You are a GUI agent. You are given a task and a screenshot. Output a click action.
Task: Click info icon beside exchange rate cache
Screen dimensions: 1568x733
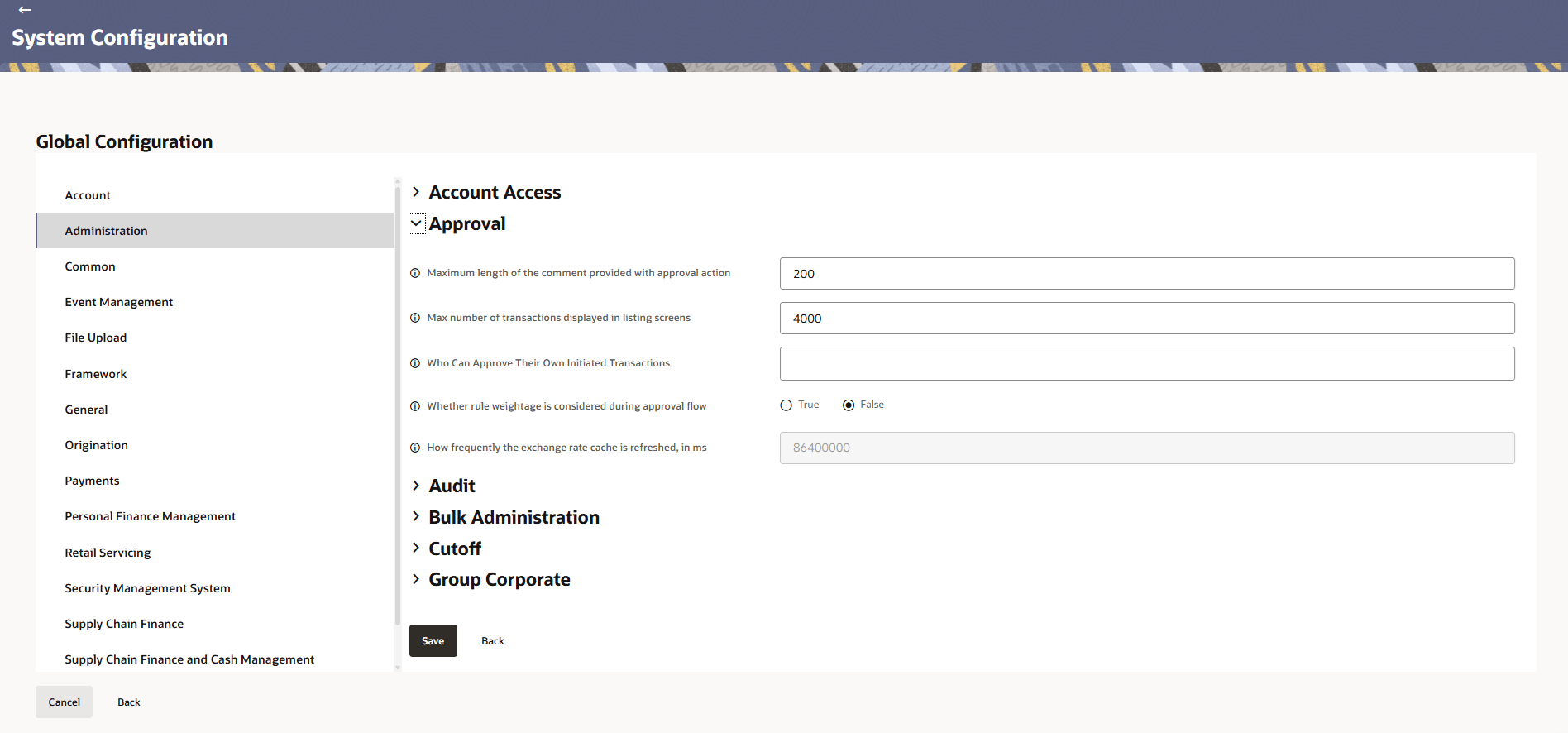[x=415, y=448]
